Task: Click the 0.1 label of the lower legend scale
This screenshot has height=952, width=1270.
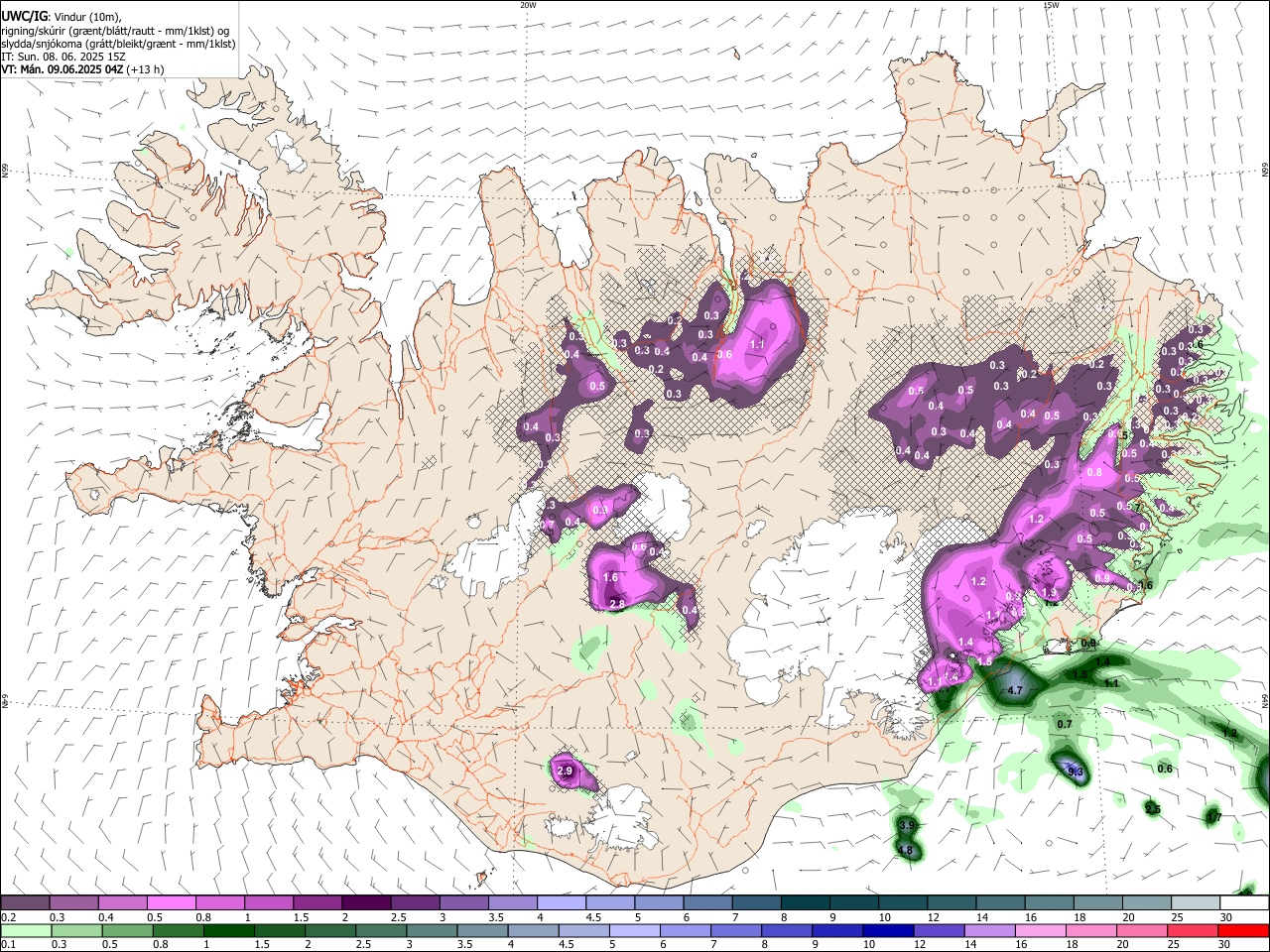Action: pos(7,945)
